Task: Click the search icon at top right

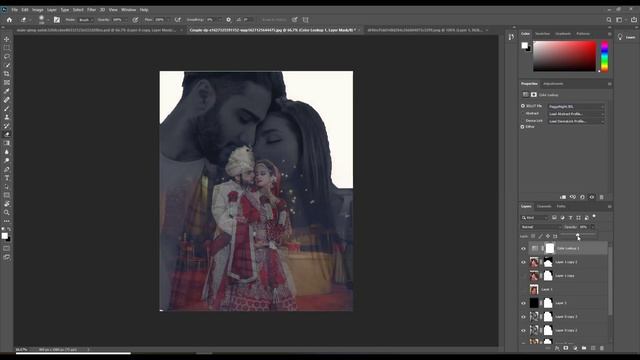Action: point(609,20)
